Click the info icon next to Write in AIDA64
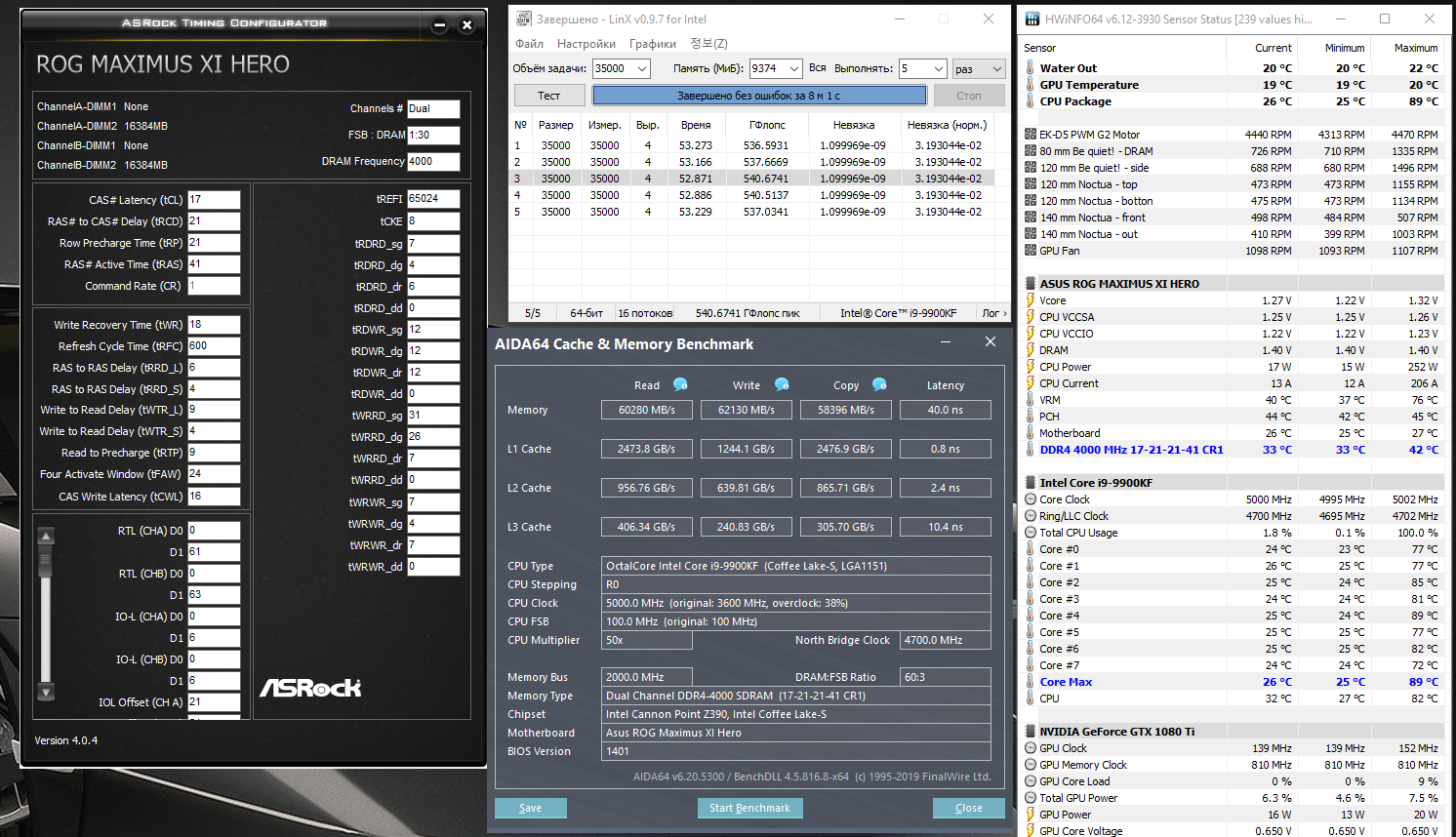 (782, 384)
